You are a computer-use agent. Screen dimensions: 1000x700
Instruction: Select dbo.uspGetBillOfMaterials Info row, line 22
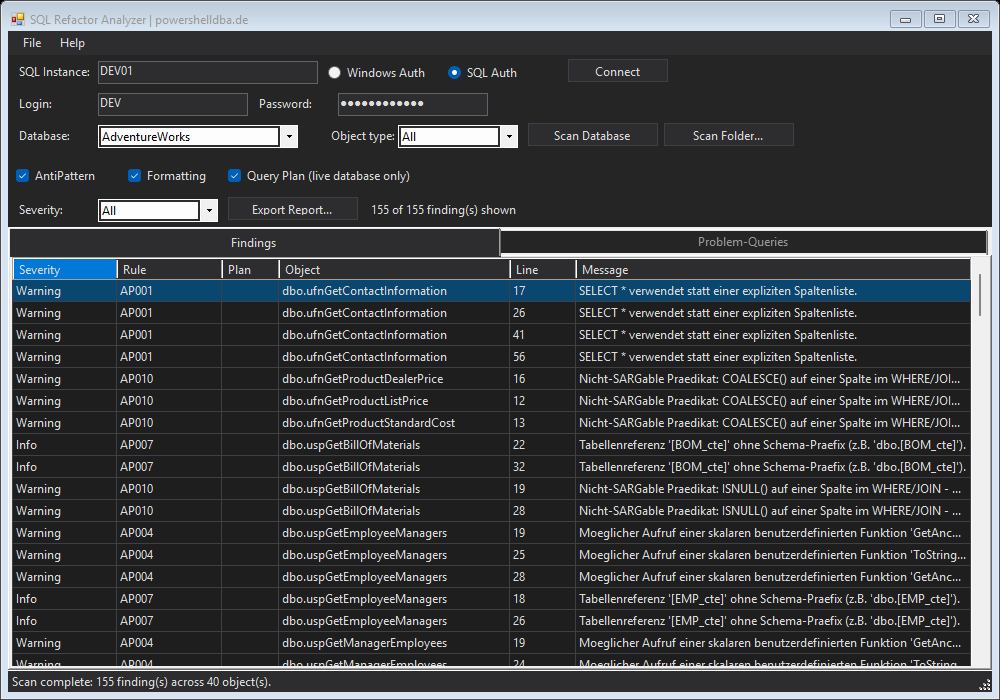(x=491, y=445)
